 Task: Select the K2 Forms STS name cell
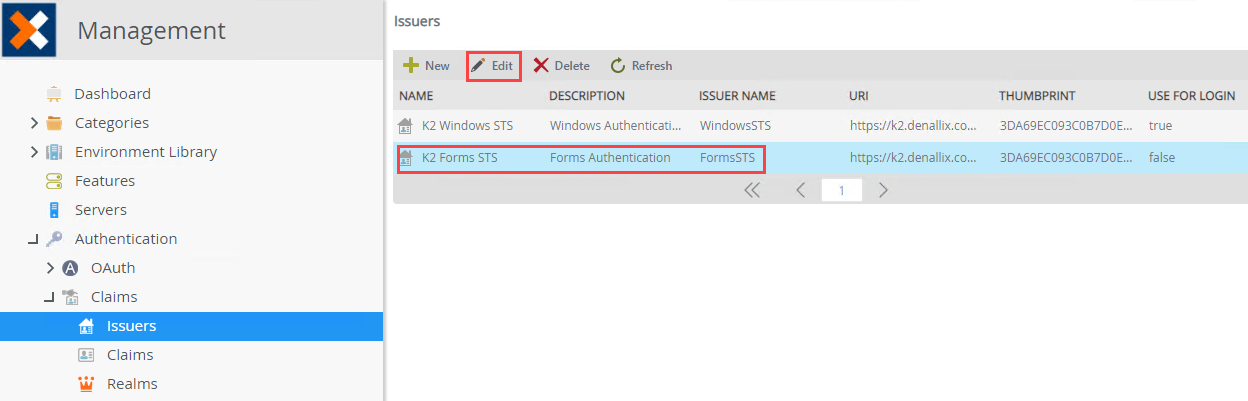pos(460,158)
